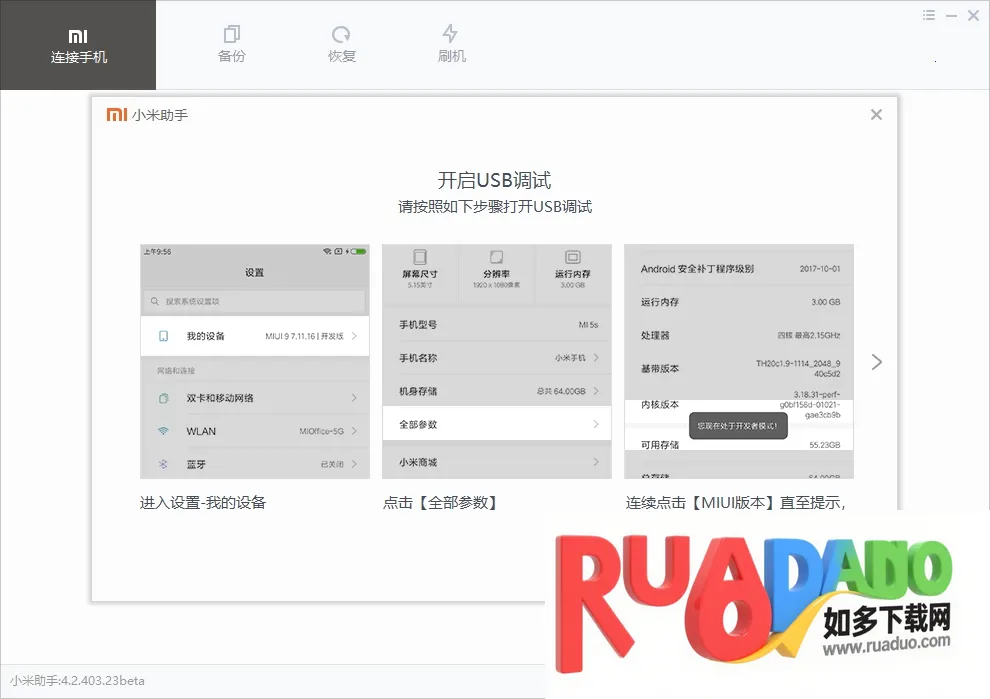Click the Mi logo in dialog title
The height and width of the screenshot is (699, 990).
click(x=116, y=115)
